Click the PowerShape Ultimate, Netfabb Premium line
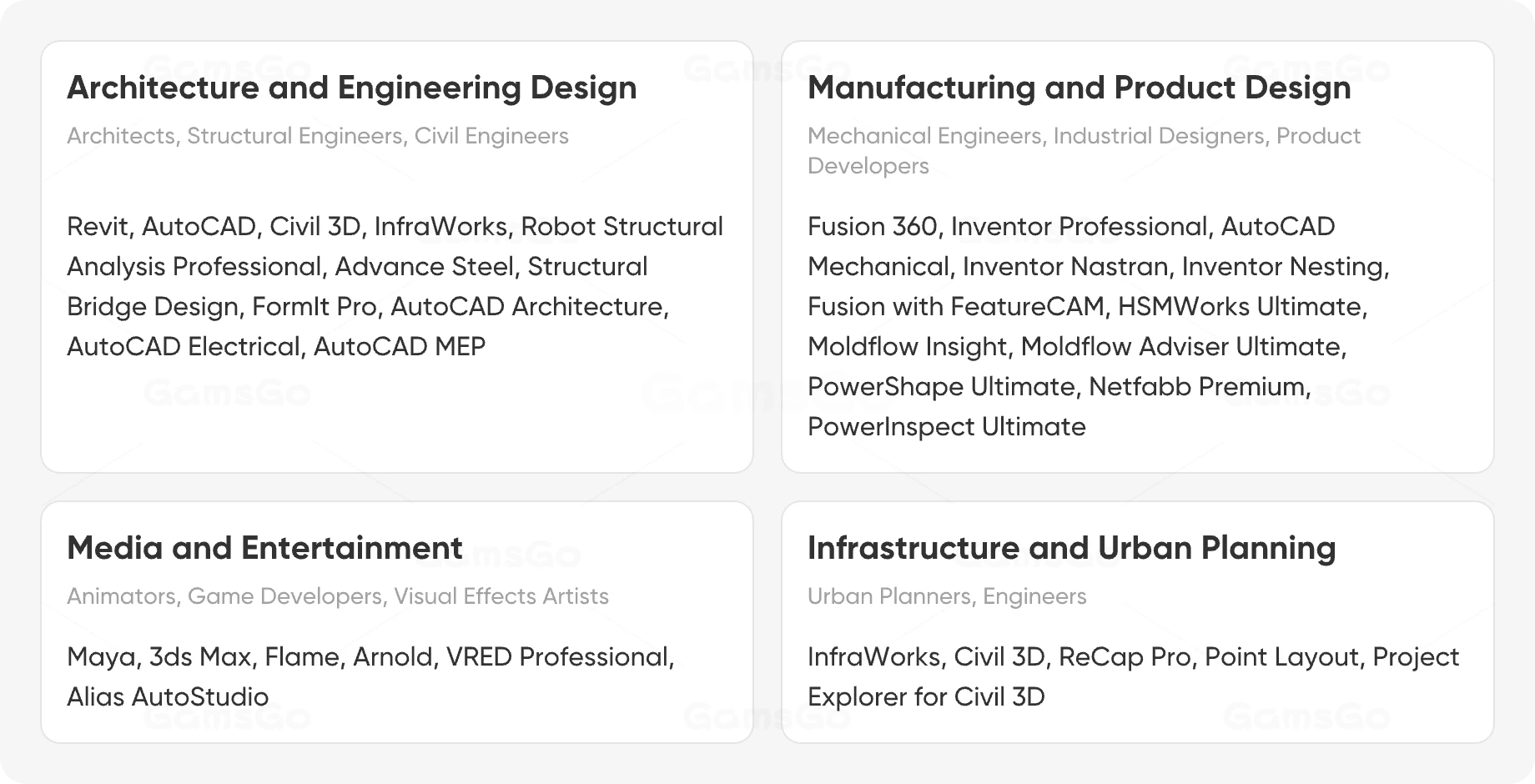Image resolution: width=1535 pixels, height=784 pixels. (x=1059, y=387)
